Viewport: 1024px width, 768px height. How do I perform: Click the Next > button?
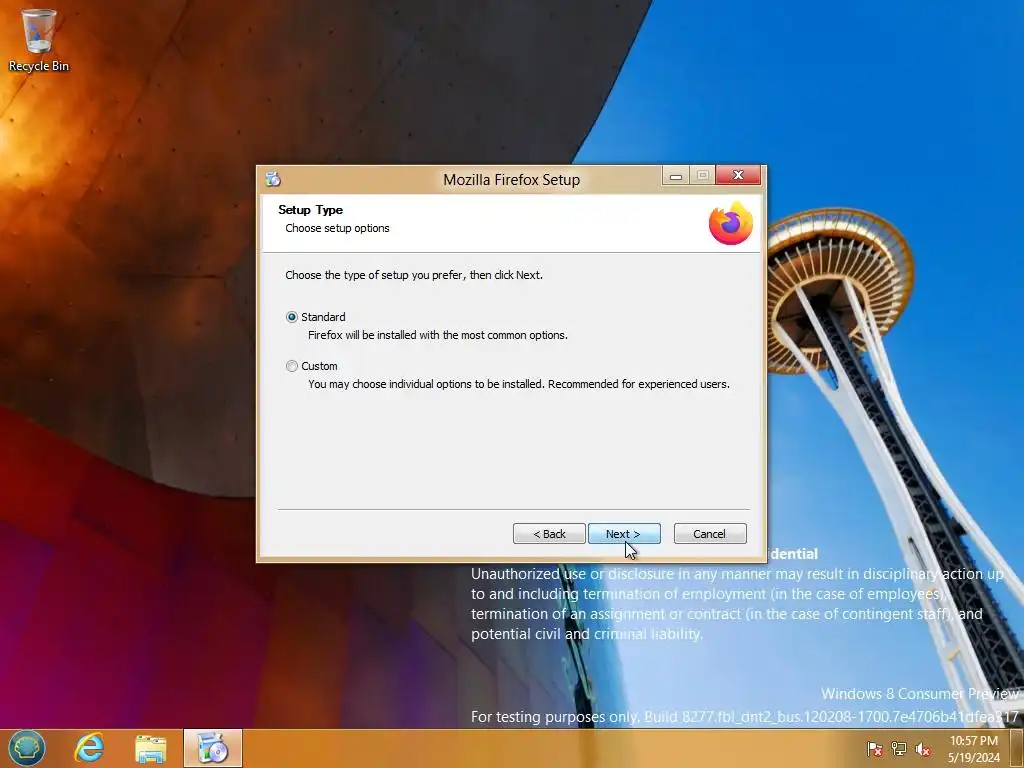(x=624, y=534)
